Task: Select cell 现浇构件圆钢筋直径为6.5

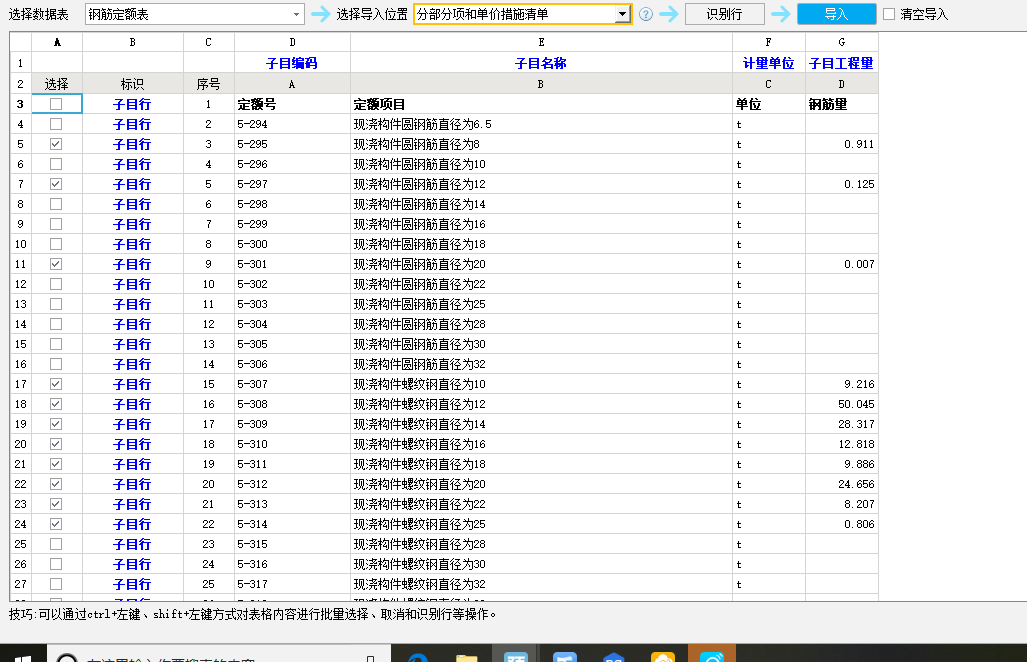Action: (x=541, y=124)
